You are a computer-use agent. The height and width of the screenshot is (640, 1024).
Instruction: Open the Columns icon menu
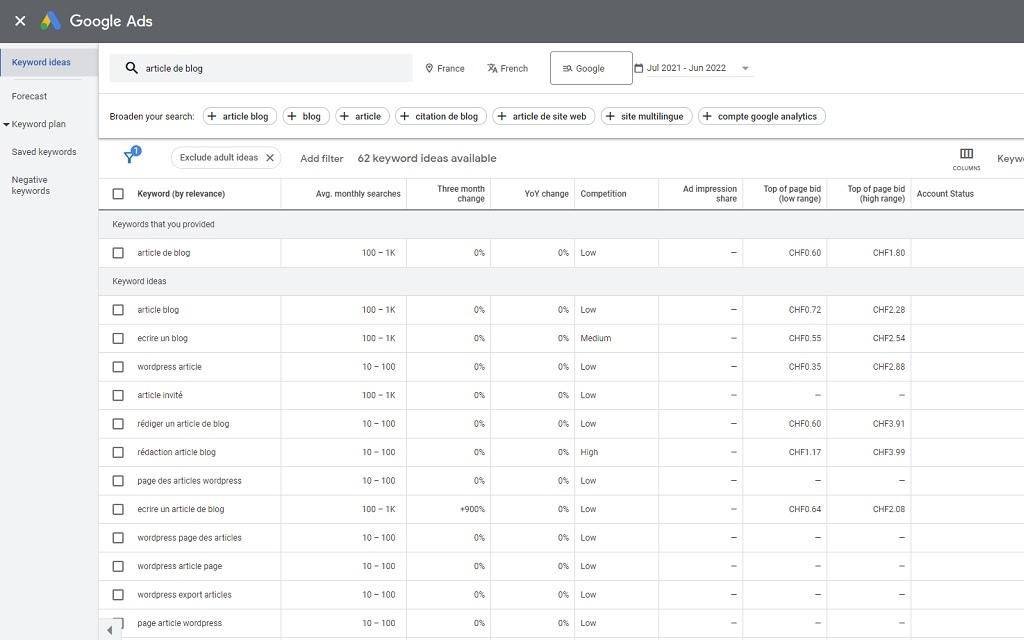(966, 158)
